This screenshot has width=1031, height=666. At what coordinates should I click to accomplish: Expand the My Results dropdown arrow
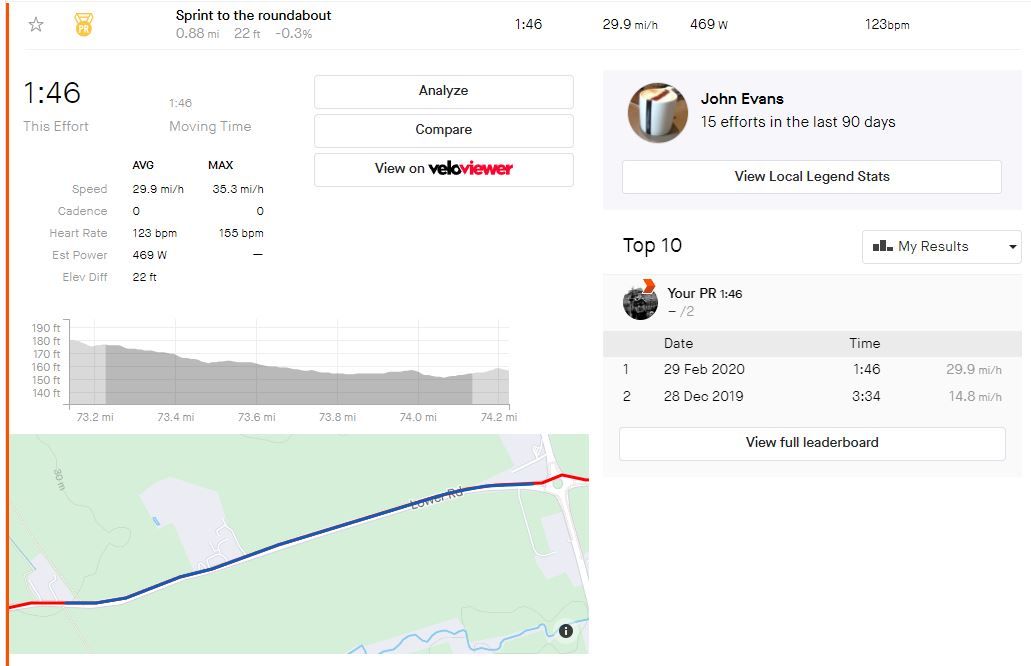coord(1013,247)
